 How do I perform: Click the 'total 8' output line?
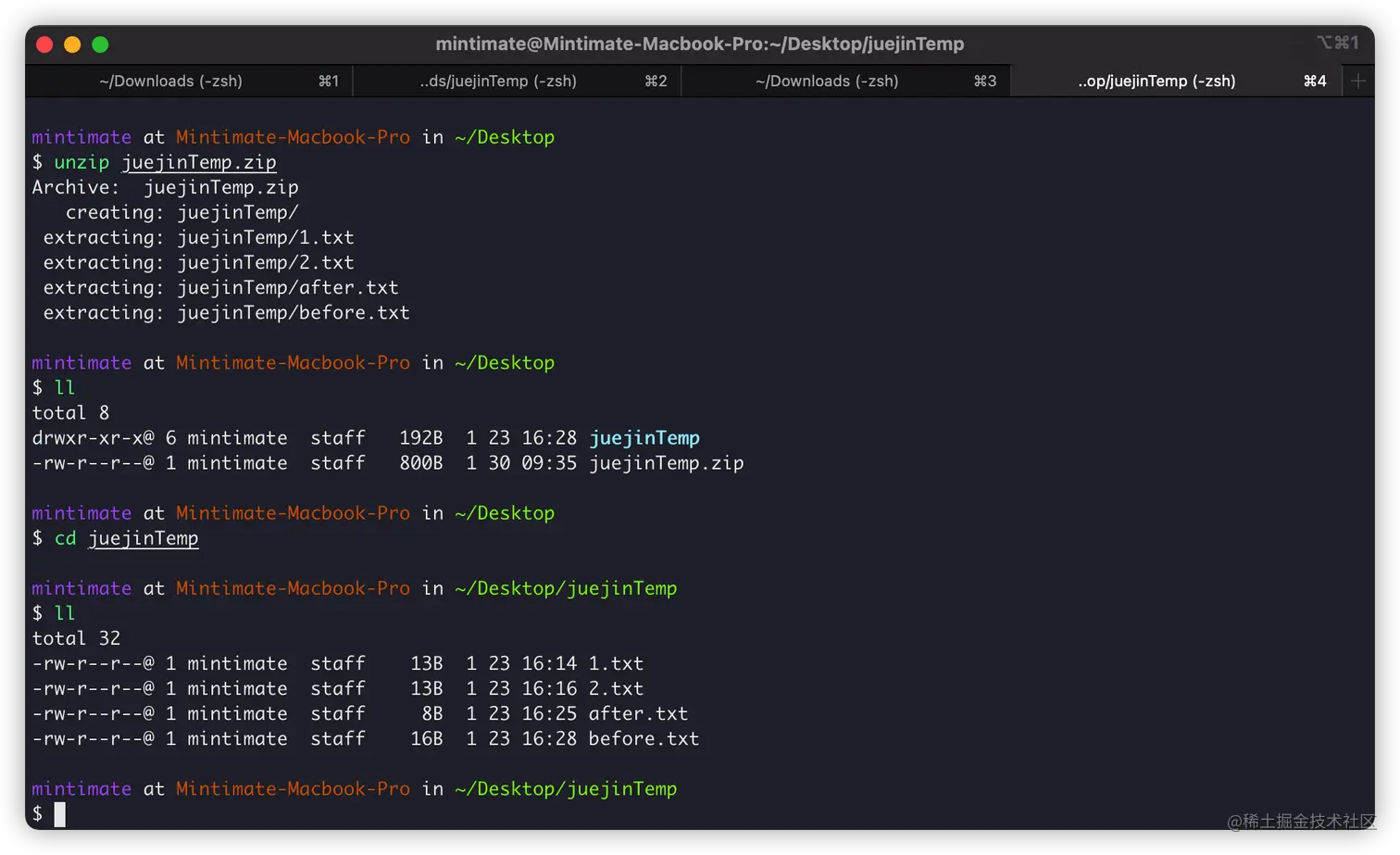[x=70, y=412]
